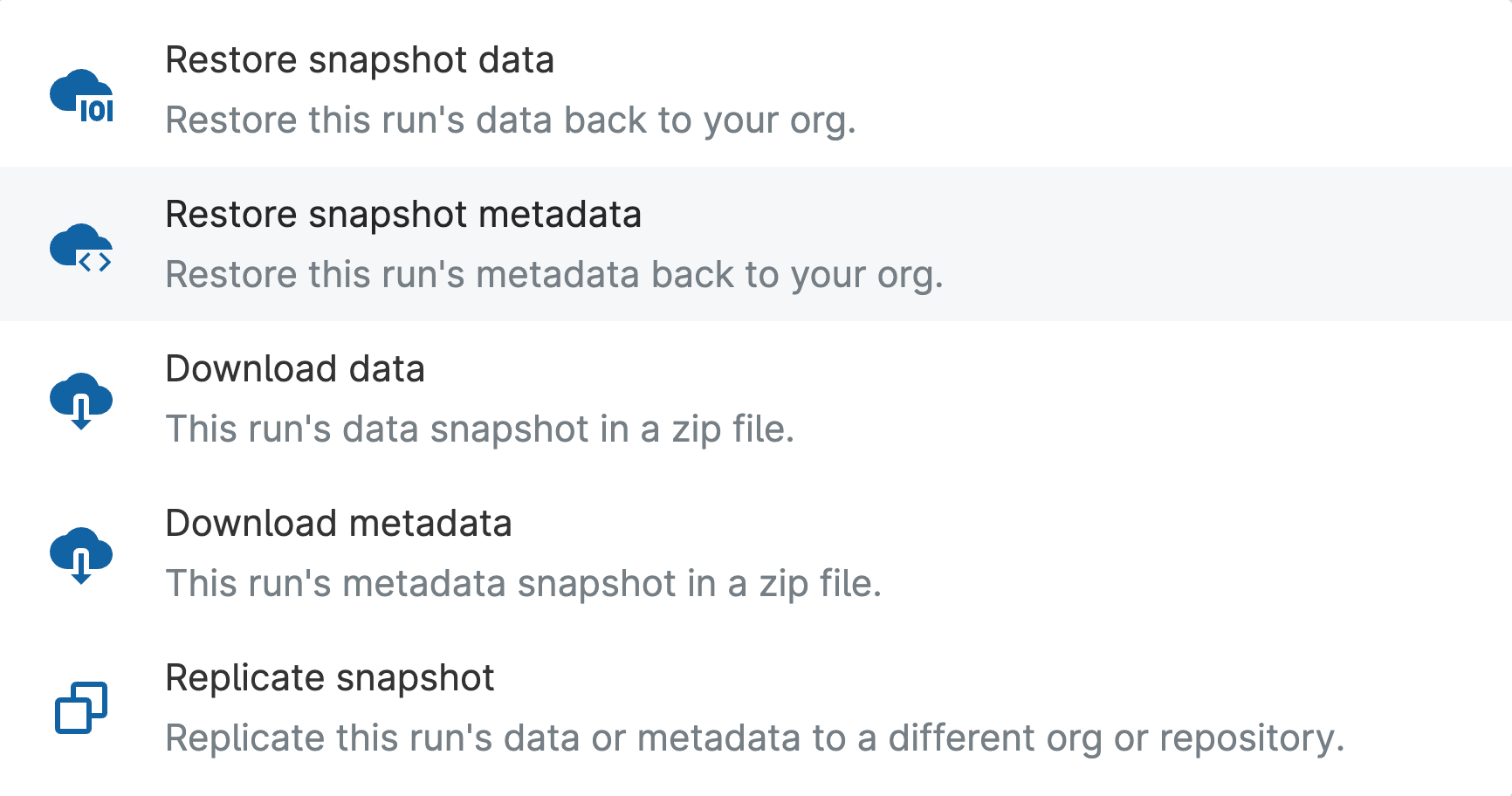This screenshot has height=796, width=1512.
Task: Click the words "different org or repository"
Action: (1115, 738)
